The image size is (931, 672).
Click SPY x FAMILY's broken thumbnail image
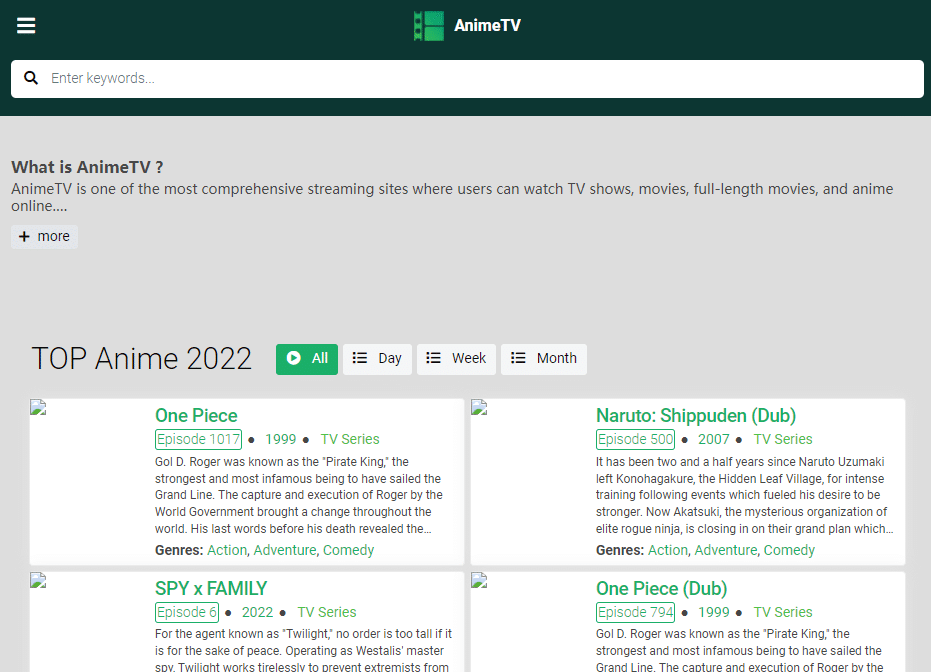click(38, 580)
